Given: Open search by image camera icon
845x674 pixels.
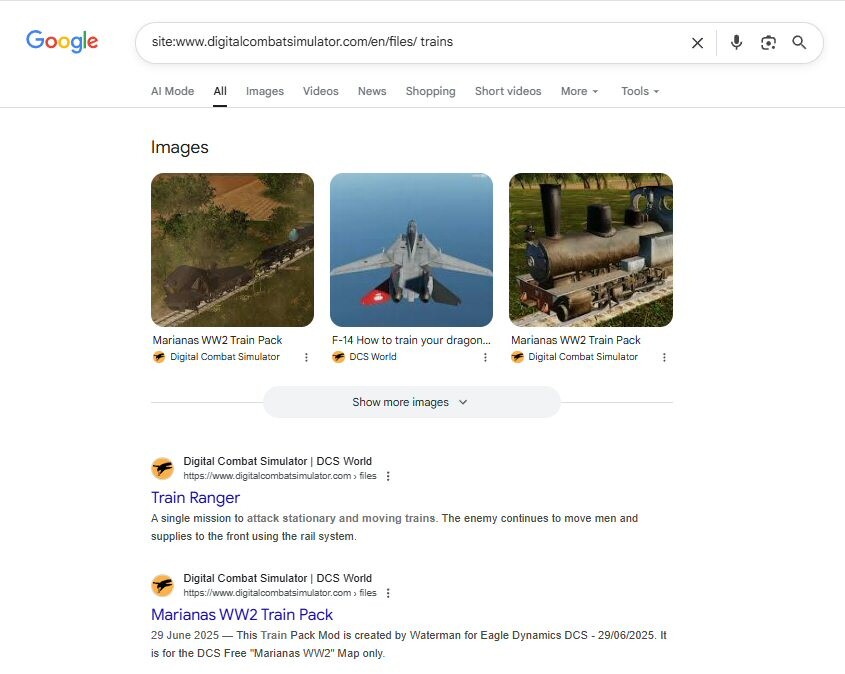Looking at the screenshot, I should [x=768, y=42].
